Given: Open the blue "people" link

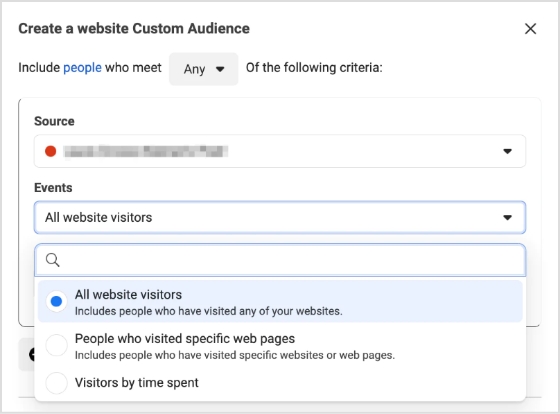Looking at the screenshot, I should (82, 68).
